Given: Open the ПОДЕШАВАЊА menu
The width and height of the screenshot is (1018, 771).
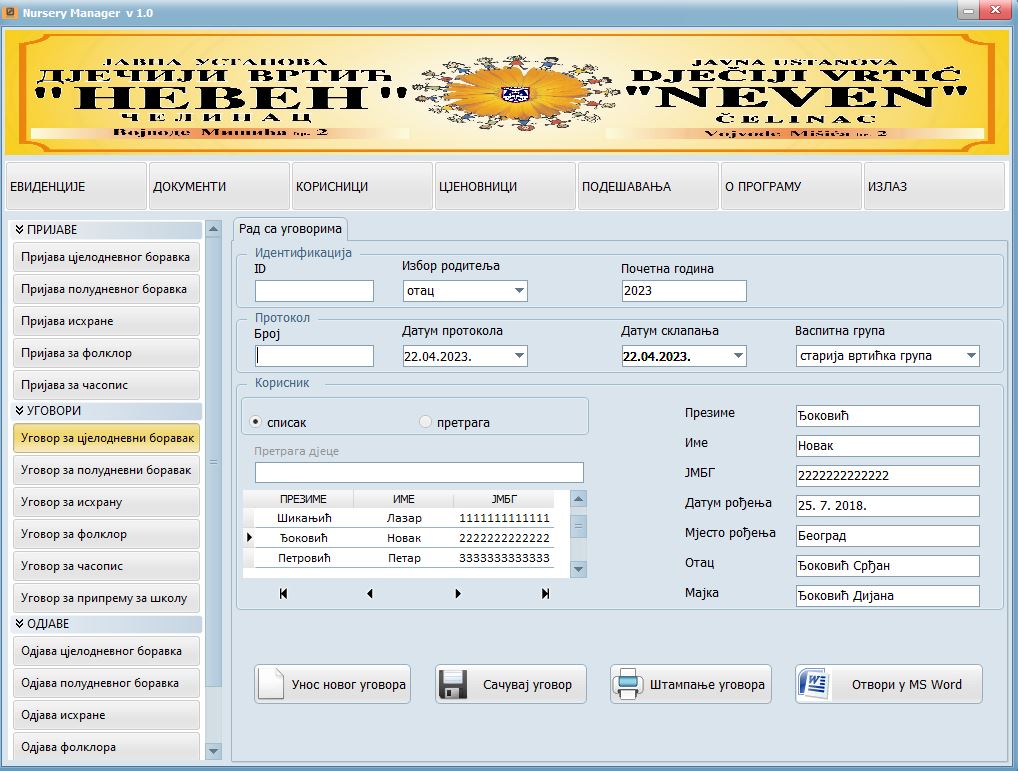Looking at the screenshot, I should pyautogui.click(x=648, y=186).
